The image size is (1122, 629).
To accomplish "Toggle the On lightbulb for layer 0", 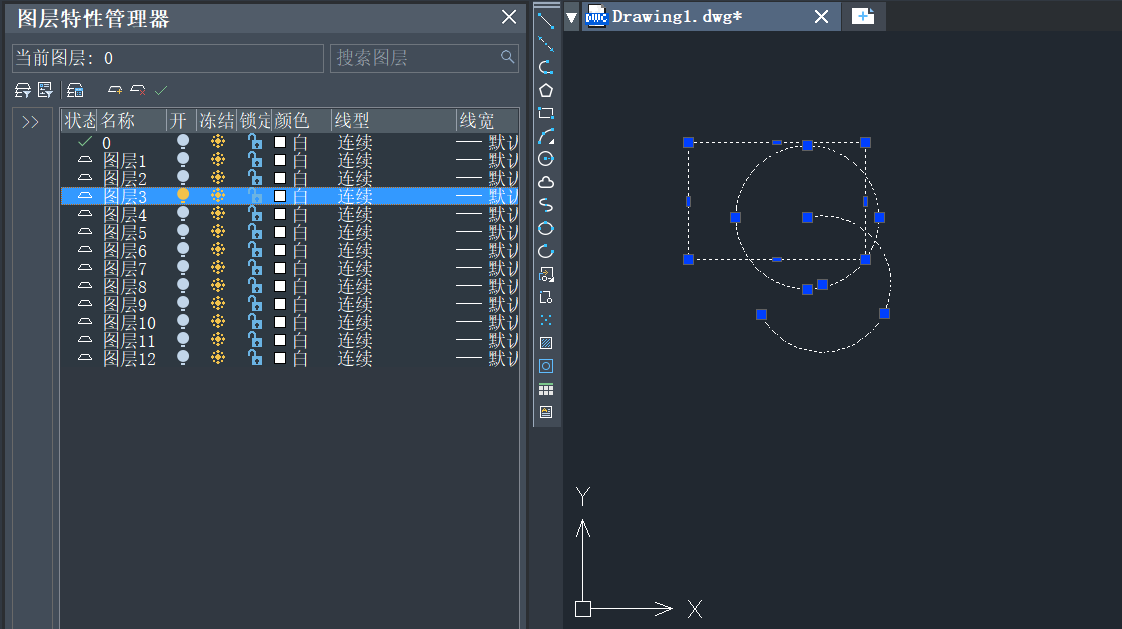I will pyautogui.click(x=183, y=142).
